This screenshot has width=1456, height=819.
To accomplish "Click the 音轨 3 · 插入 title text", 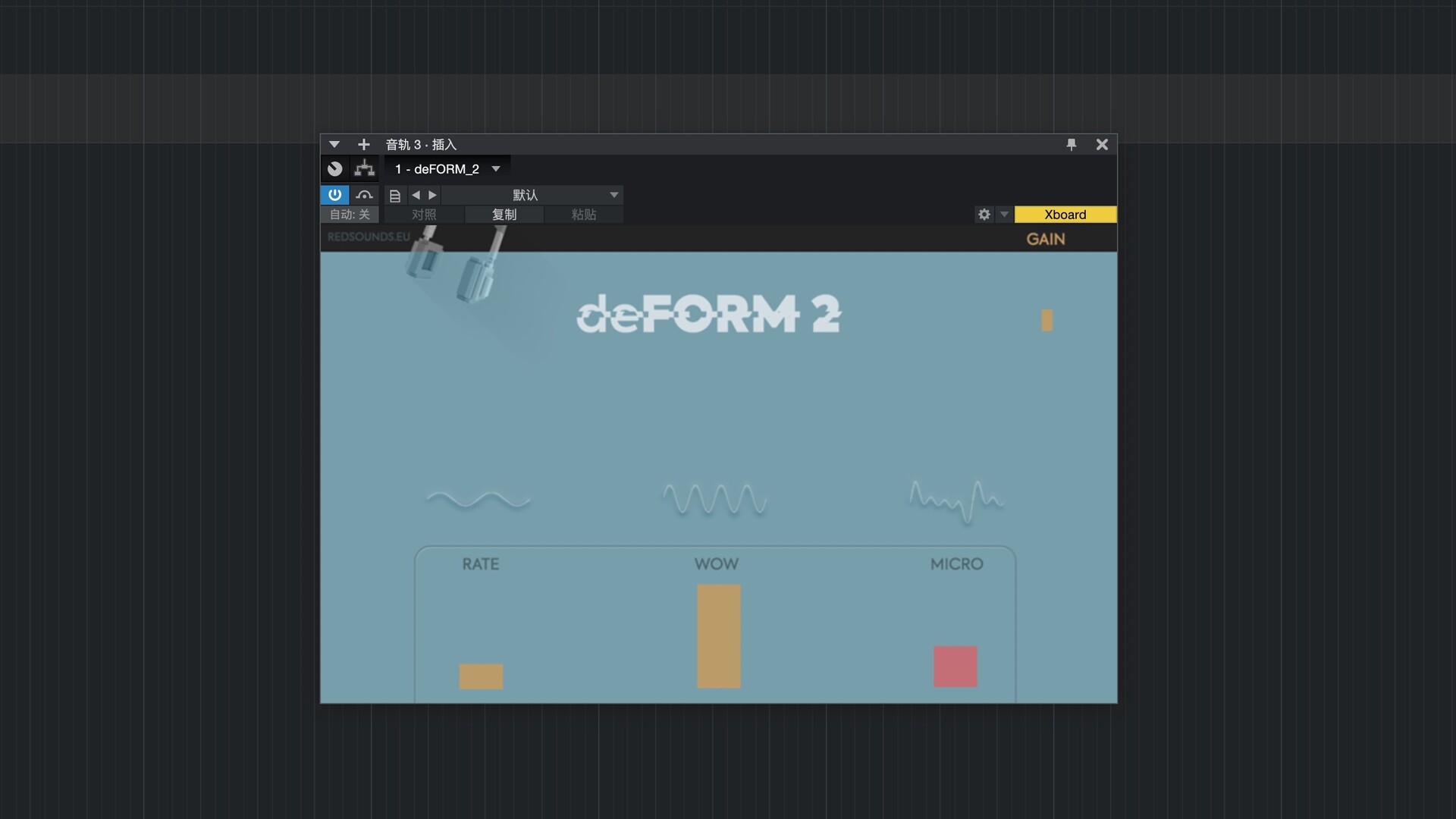I will pyautogui.click(x=421, y=144).
